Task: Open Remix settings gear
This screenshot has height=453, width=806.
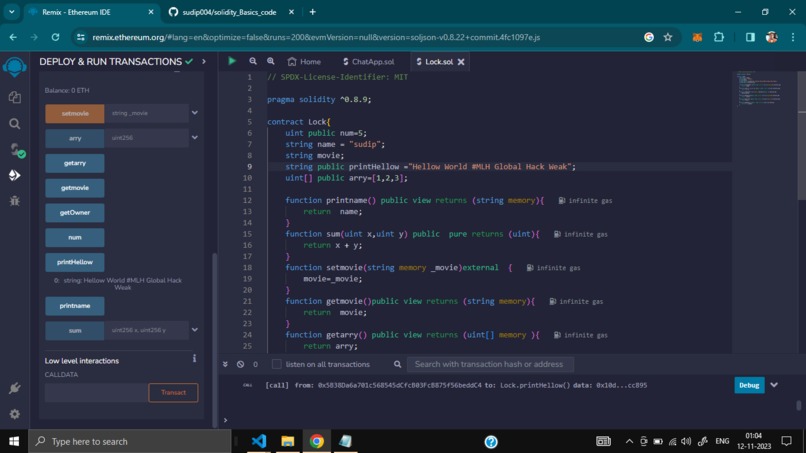Action: tap(14, 414)
